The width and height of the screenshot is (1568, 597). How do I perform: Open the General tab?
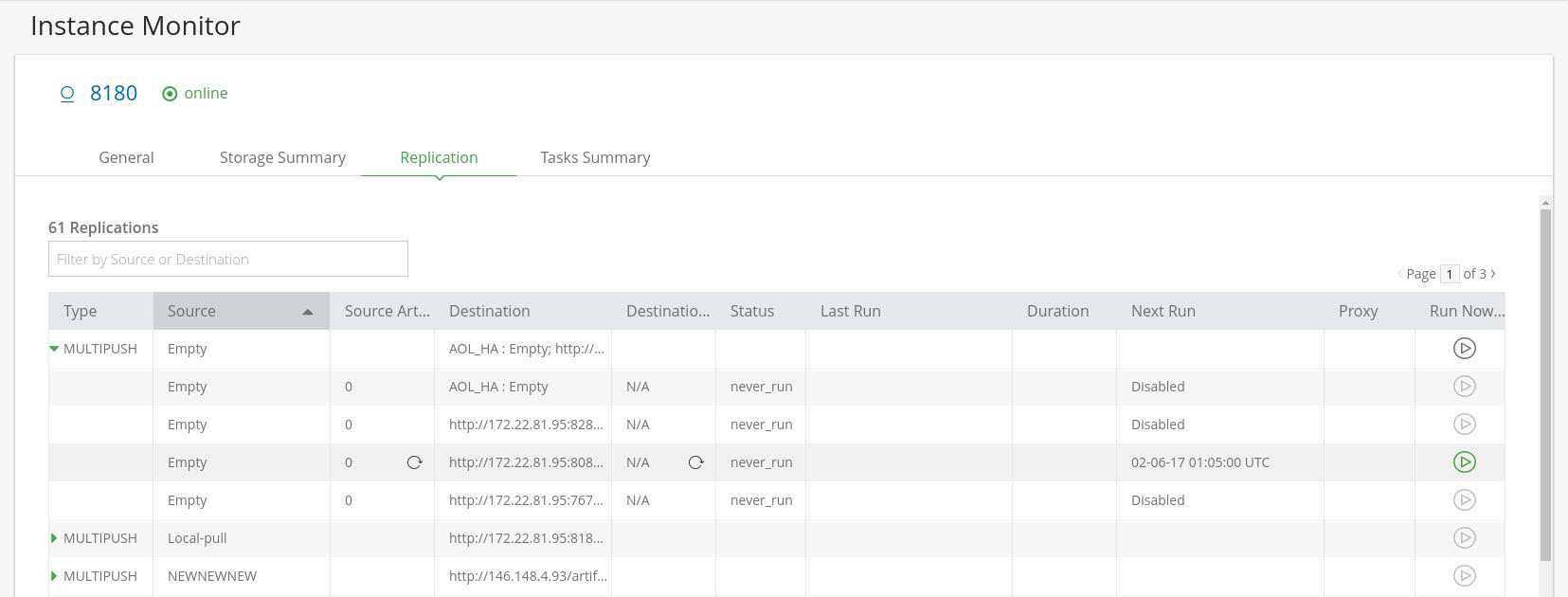point(126,157)
